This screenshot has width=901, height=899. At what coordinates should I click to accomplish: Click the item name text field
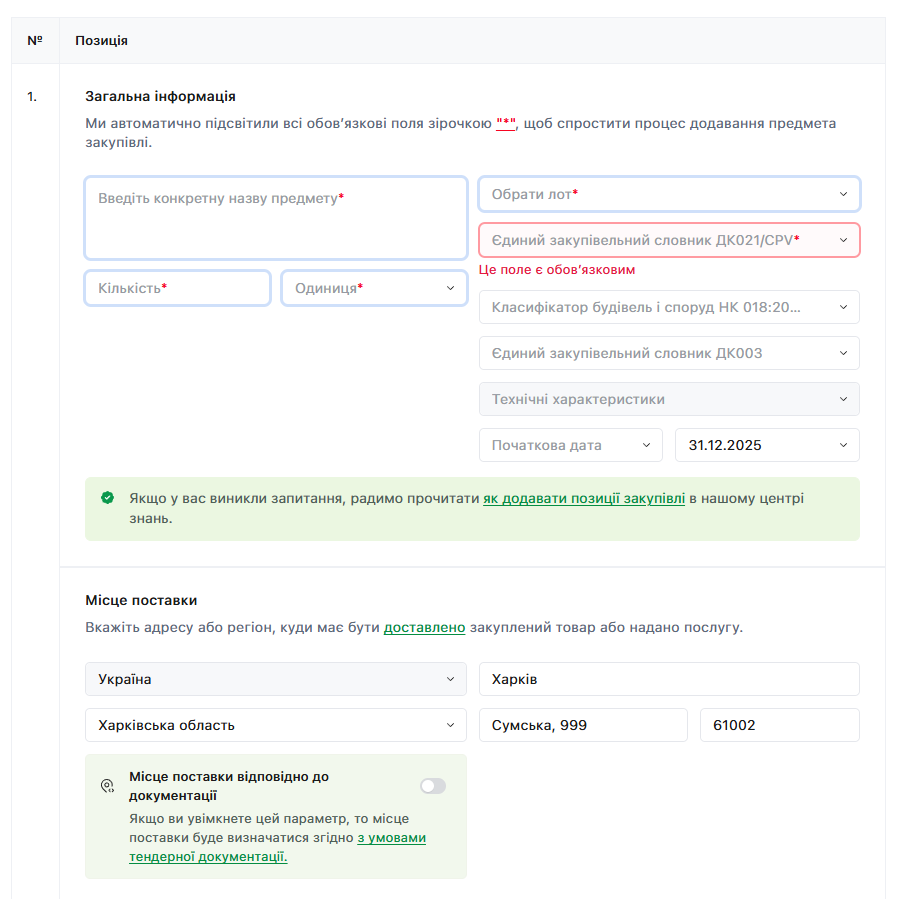(275, 218)
